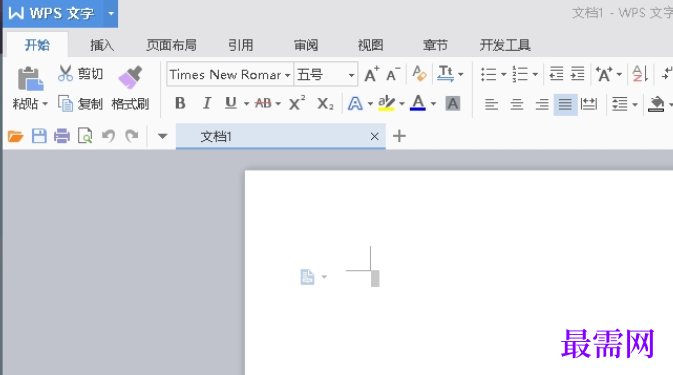The image size is (673, 375).
Task: Insert numbered list
Action: [x=520, y=74]
